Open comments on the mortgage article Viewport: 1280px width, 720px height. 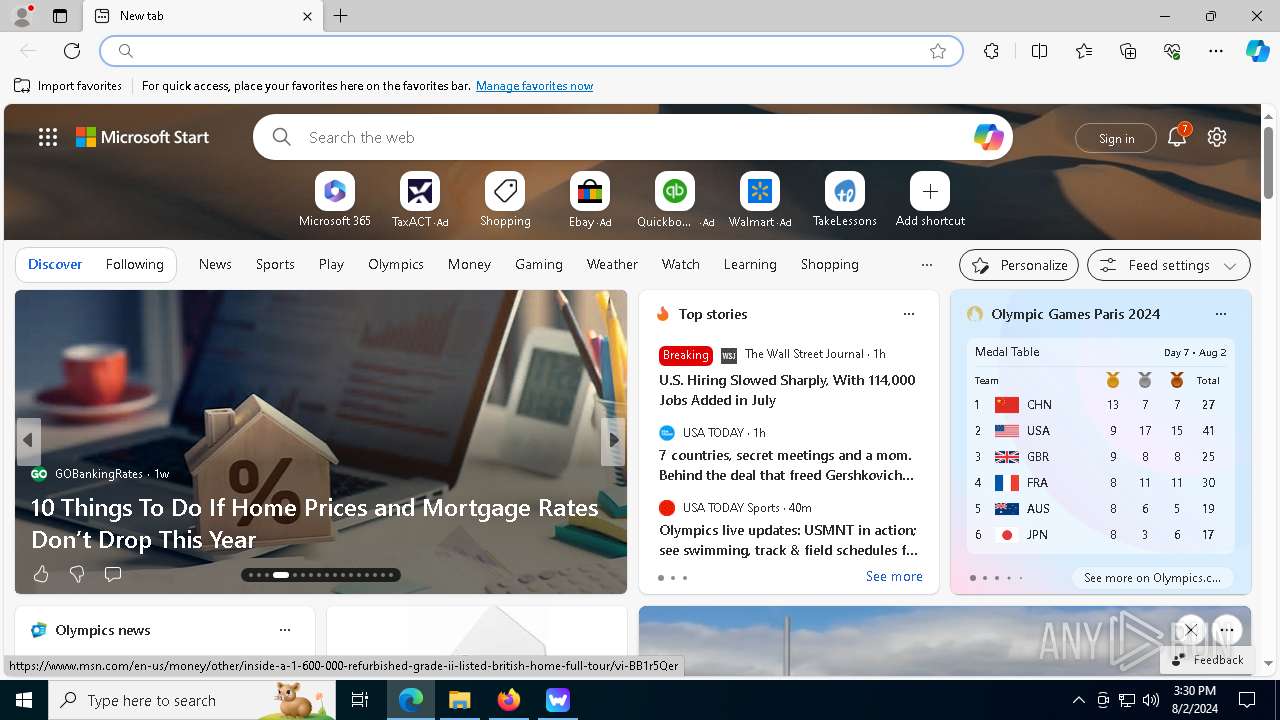113,574
